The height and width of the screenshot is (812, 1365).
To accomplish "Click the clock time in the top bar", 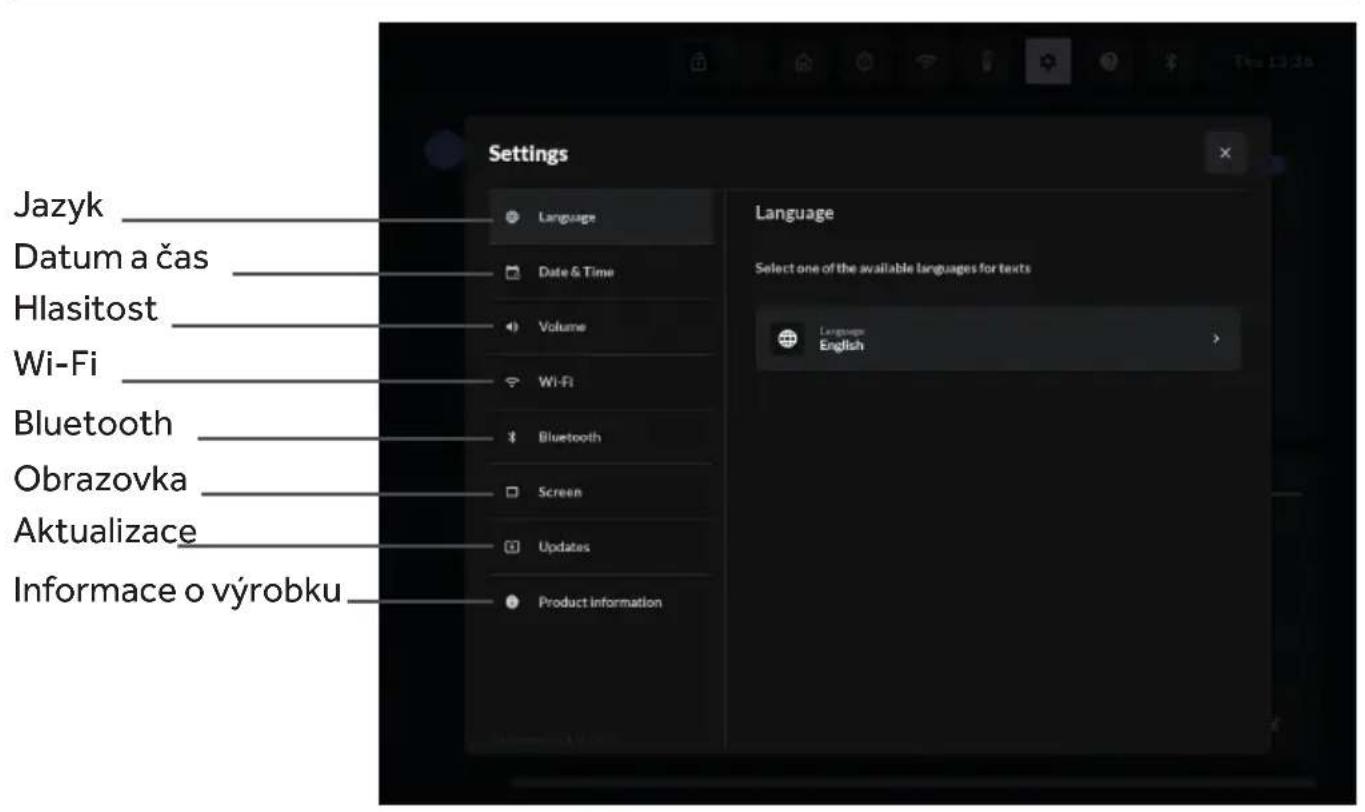I will (1271, 62).
